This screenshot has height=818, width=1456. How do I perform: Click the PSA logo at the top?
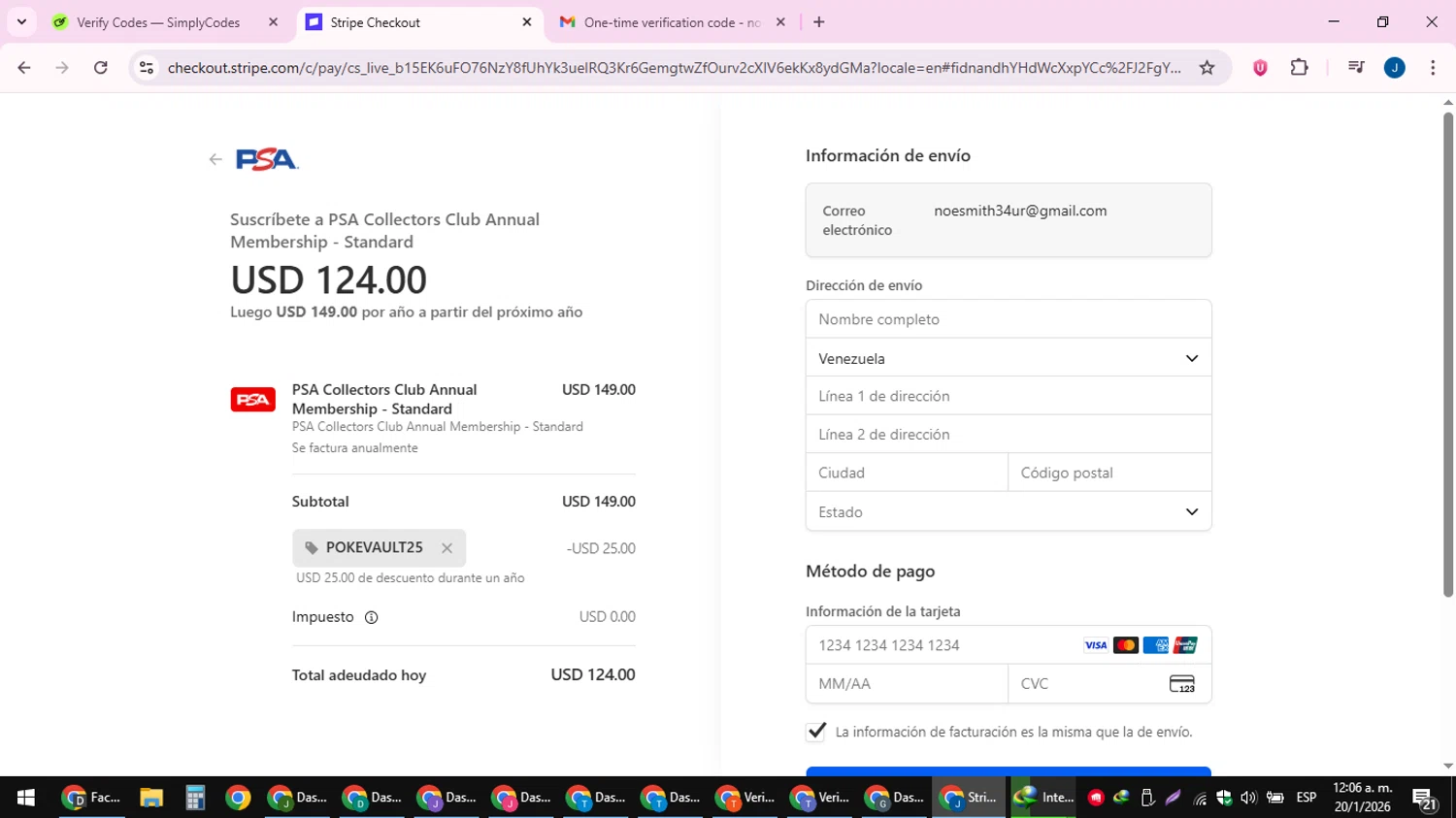tap(267, 159)
